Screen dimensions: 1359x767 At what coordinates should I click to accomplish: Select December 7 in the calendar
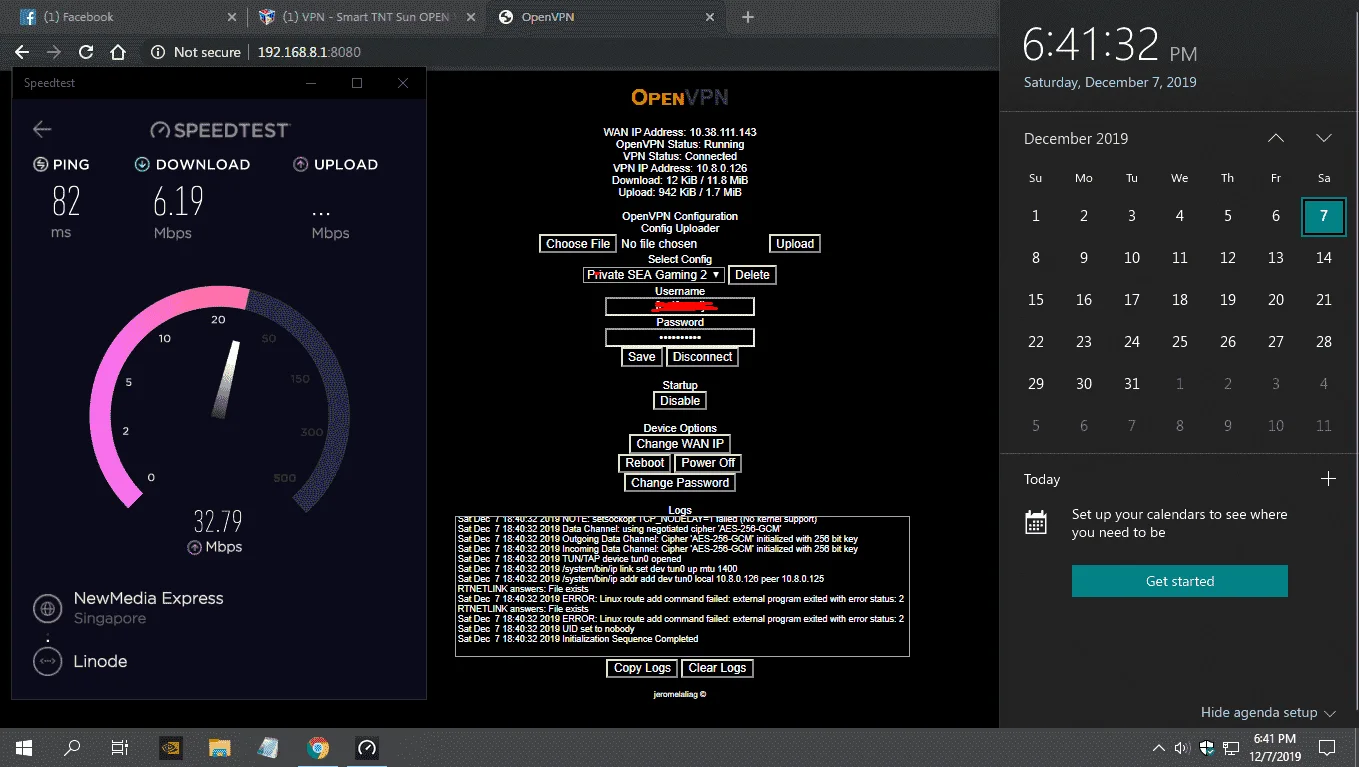pyautogui.click(x=1324, y=216)
